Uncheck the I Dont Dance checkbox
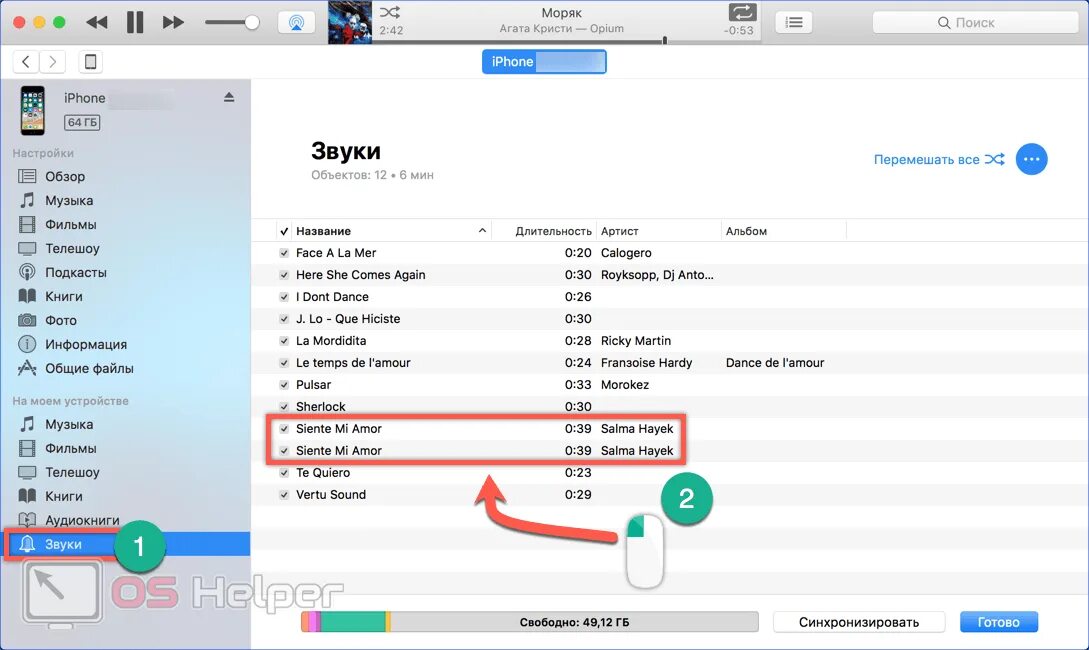Screen dimensions: 1089x650 284,297
